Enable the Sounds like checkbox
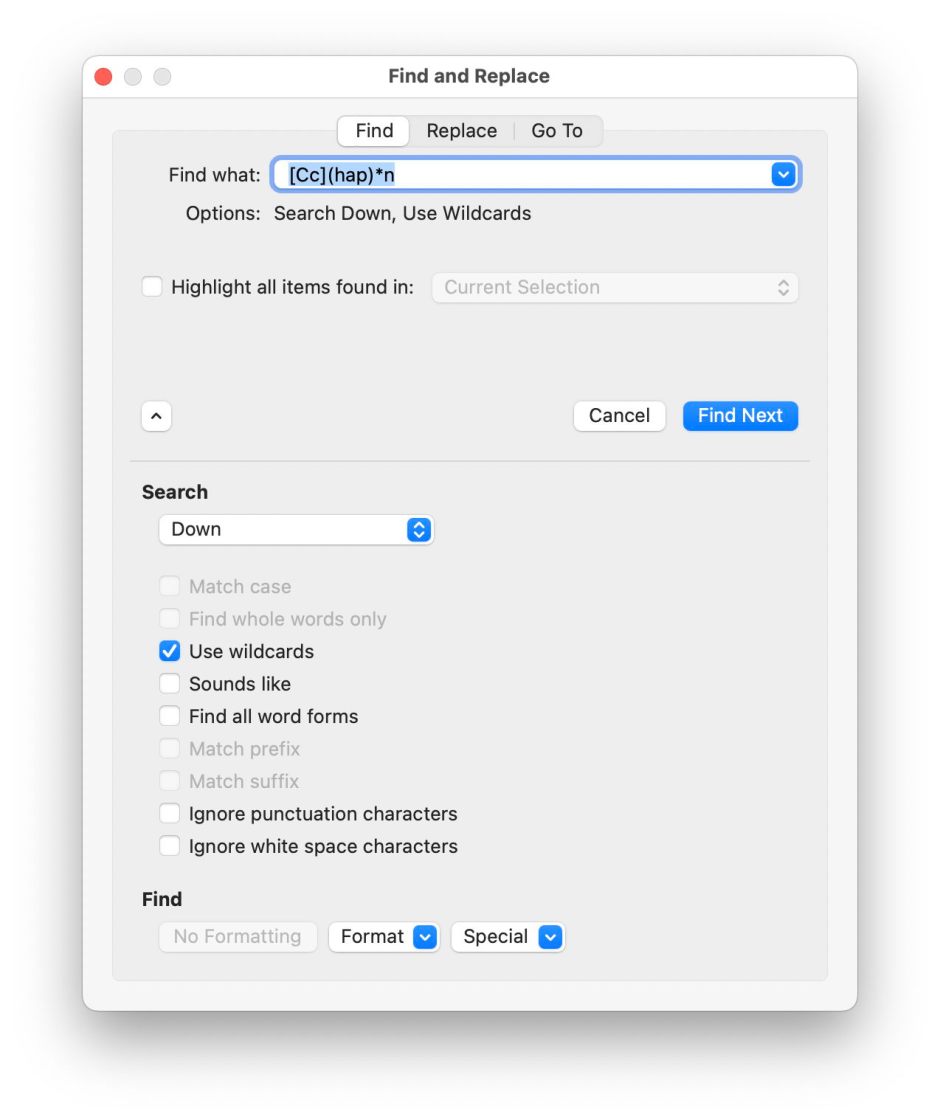Image resolution: width=940 pixels, height=1120 pixels. coord(170,684)
